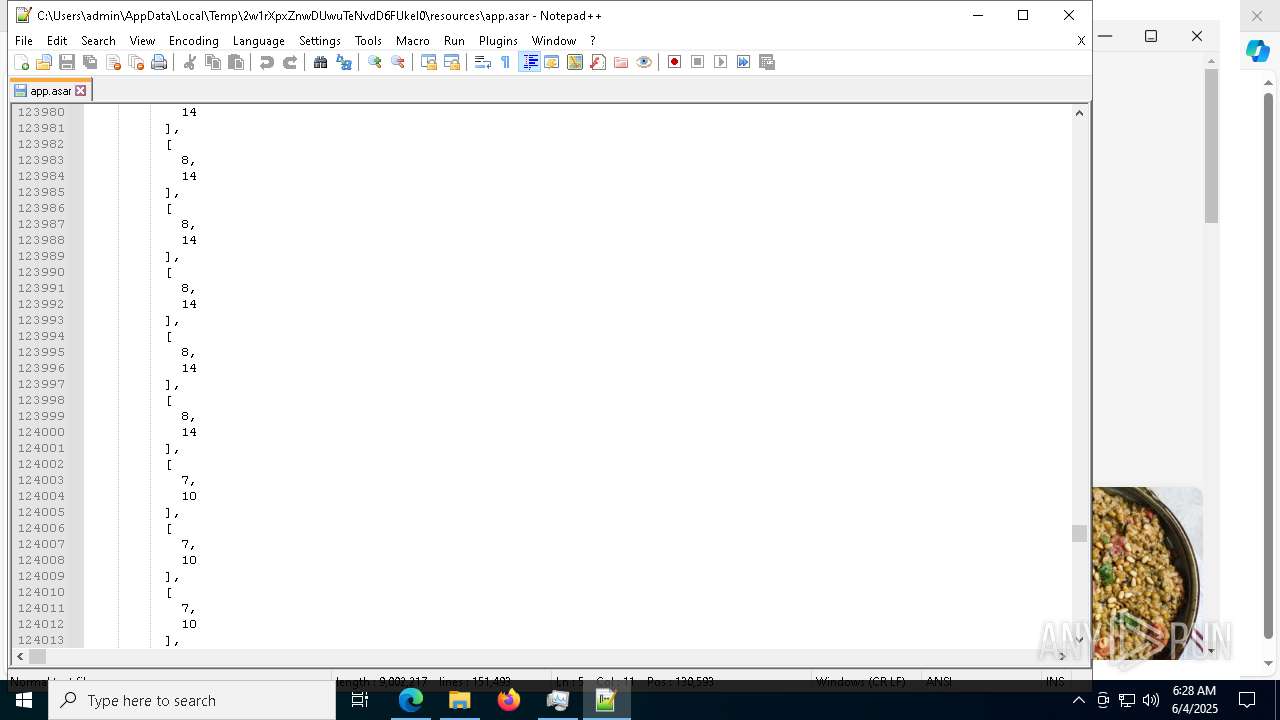The image size is (1280, 720).
Task: Stop macro recording button
Action: tap(698, 62)
